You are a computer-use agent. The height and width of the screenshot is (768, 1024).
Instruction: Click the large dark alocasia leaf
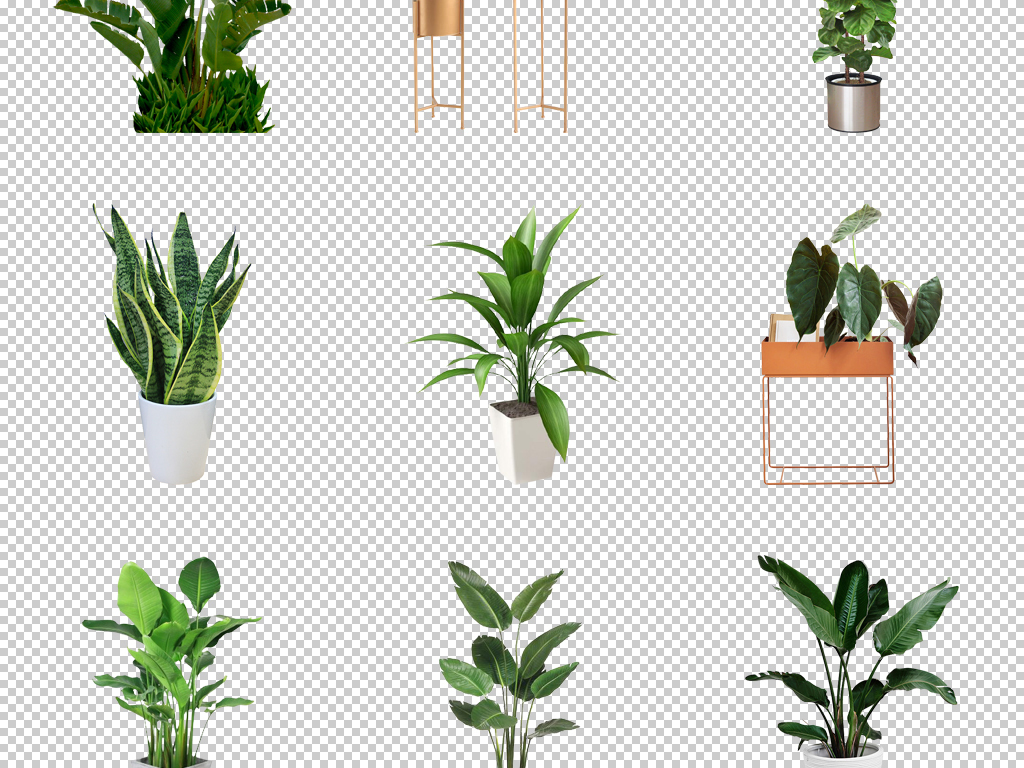811,285
